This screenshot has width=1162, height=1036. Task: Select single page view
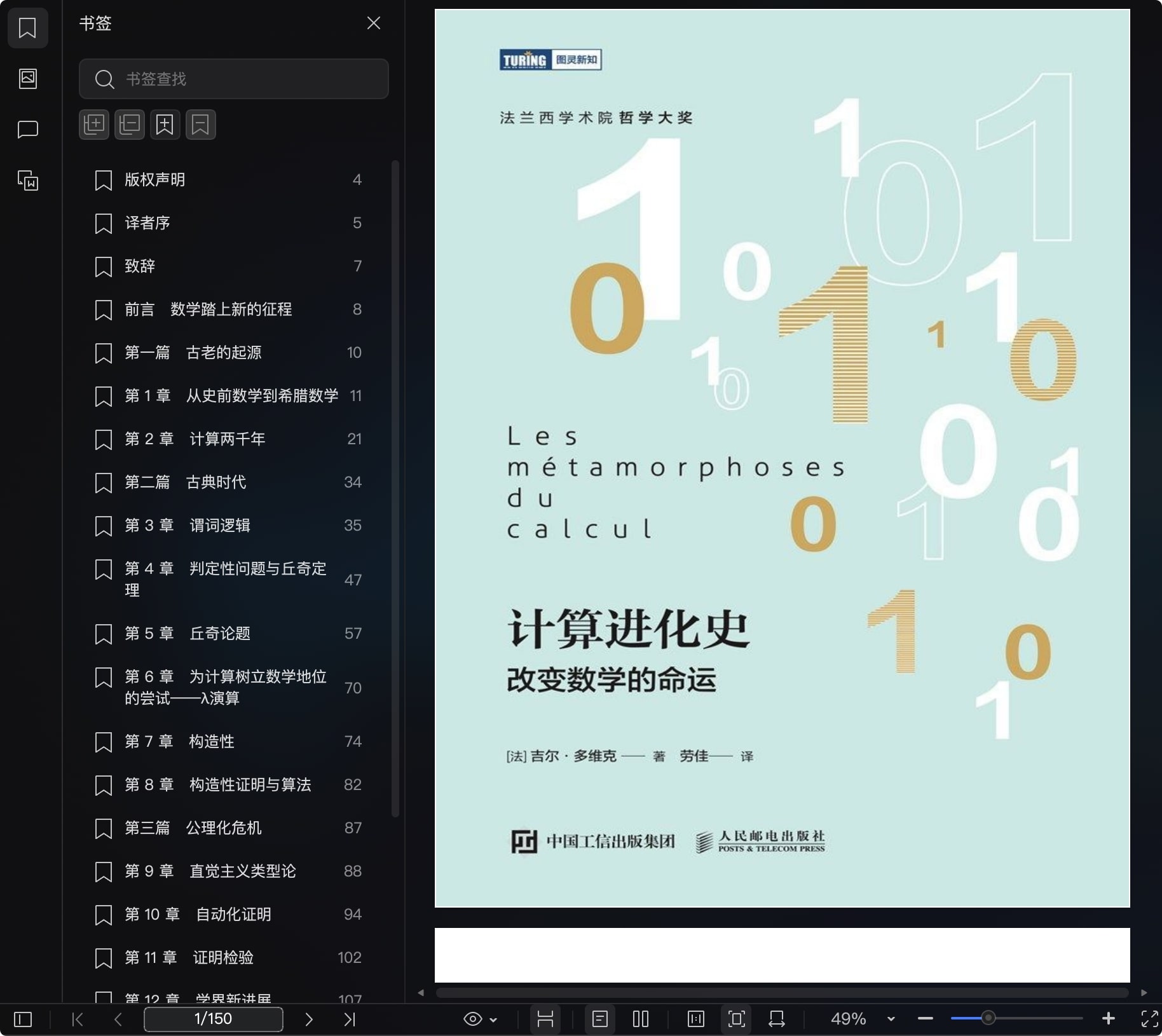600,1019
